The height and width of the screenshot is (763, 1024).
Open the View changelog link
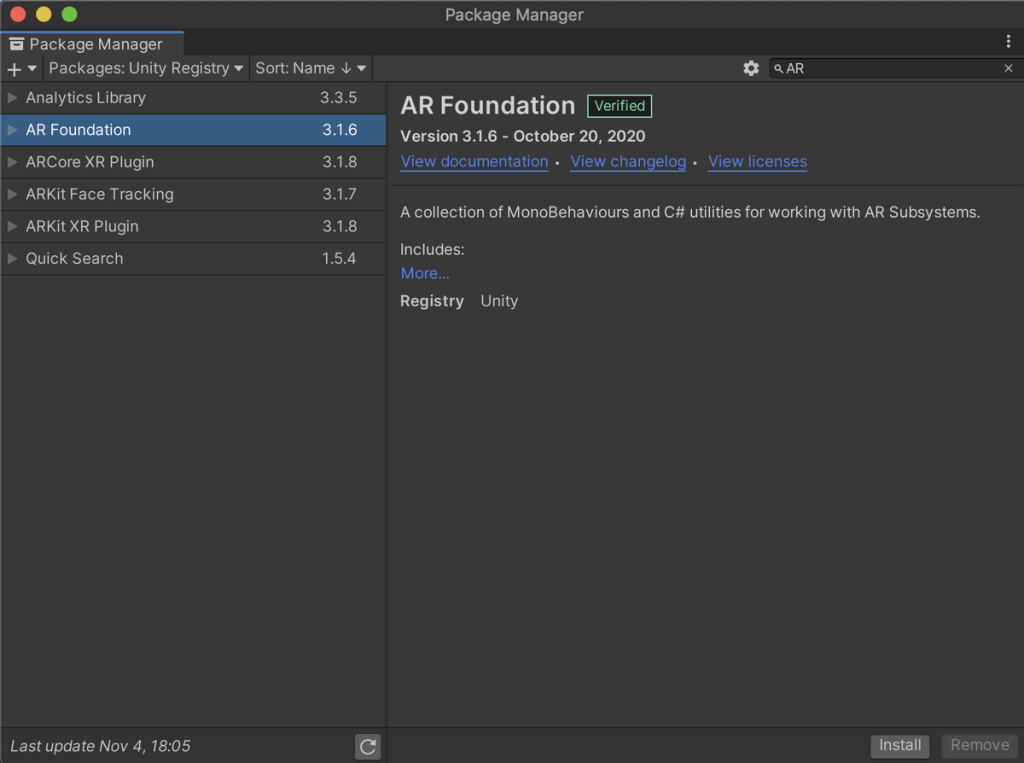628,162
